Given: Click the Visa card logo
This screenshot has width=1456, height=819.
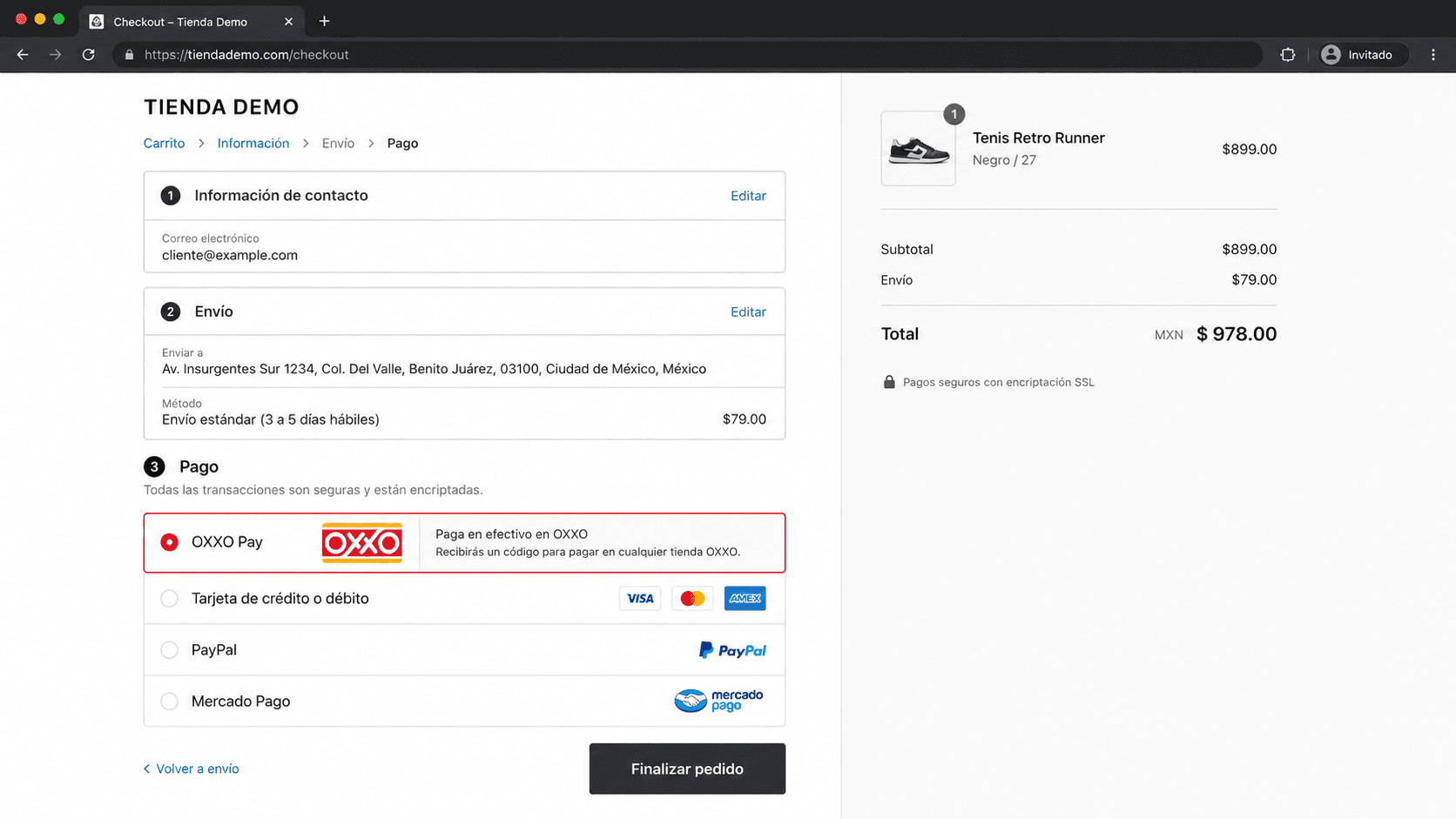Looking at the screenshot, I should (640, 599).
